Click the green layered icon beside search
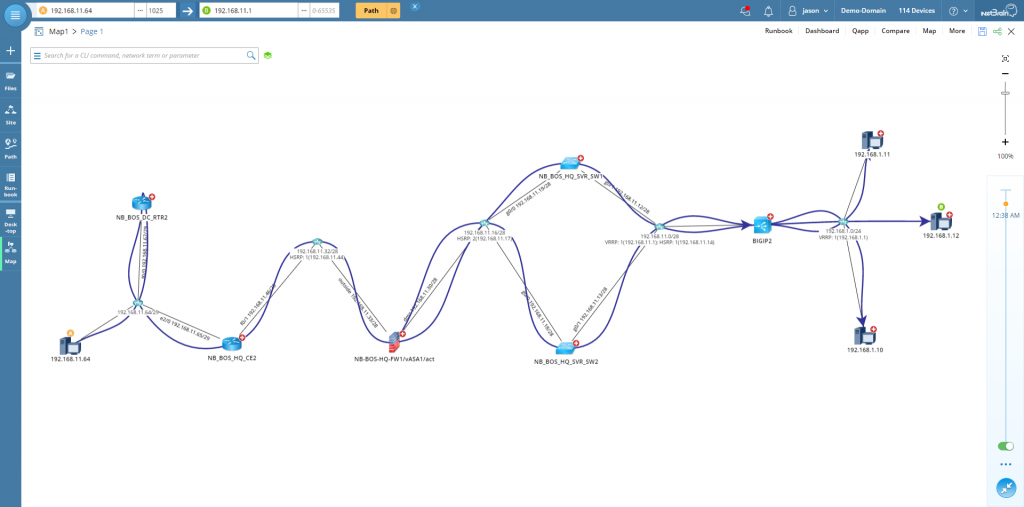 [x=268, y=56]
